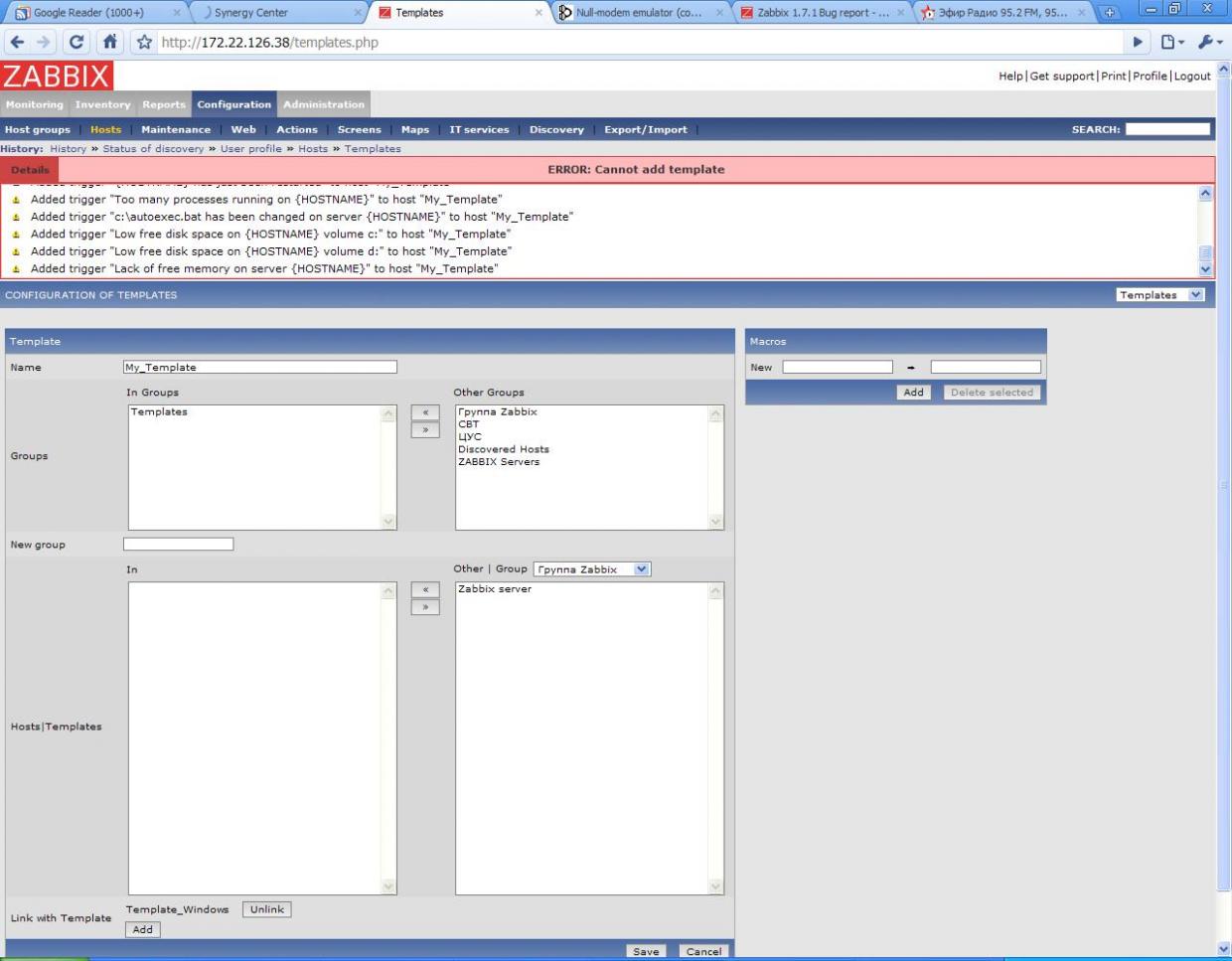Switch to Null-modem emulator browser tab
The height and width of the screenshot is (961, 1232).
point(639,13)
